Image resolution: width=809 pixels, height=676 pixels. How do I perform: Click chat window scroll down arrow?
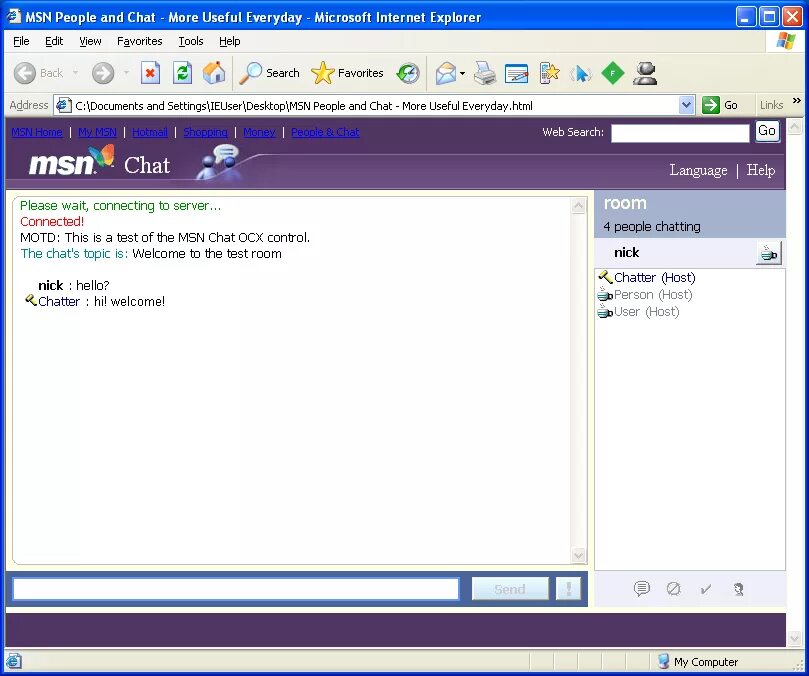[x=578, y=555]
